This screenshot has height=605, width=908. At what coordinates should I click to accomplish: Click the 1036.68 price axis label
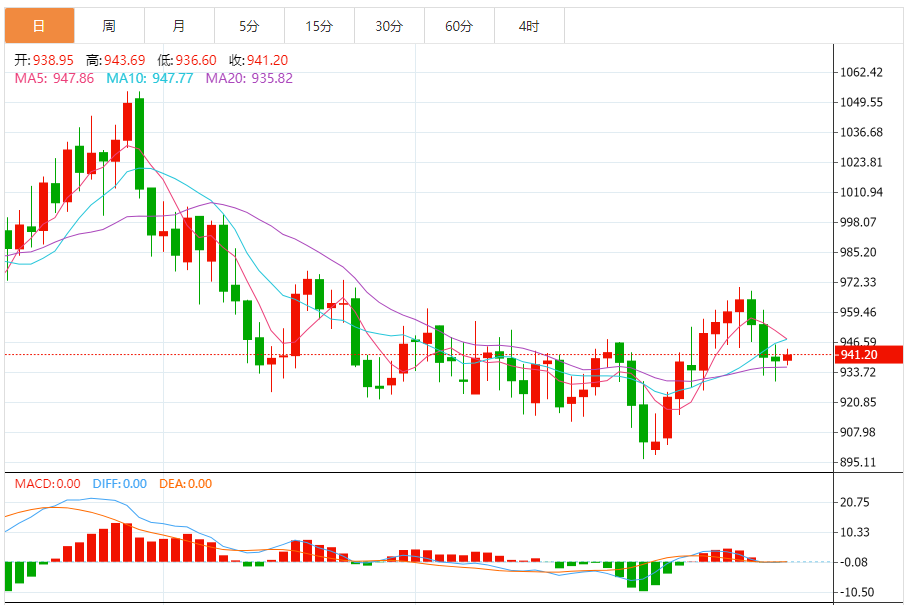tap(862, 133)
